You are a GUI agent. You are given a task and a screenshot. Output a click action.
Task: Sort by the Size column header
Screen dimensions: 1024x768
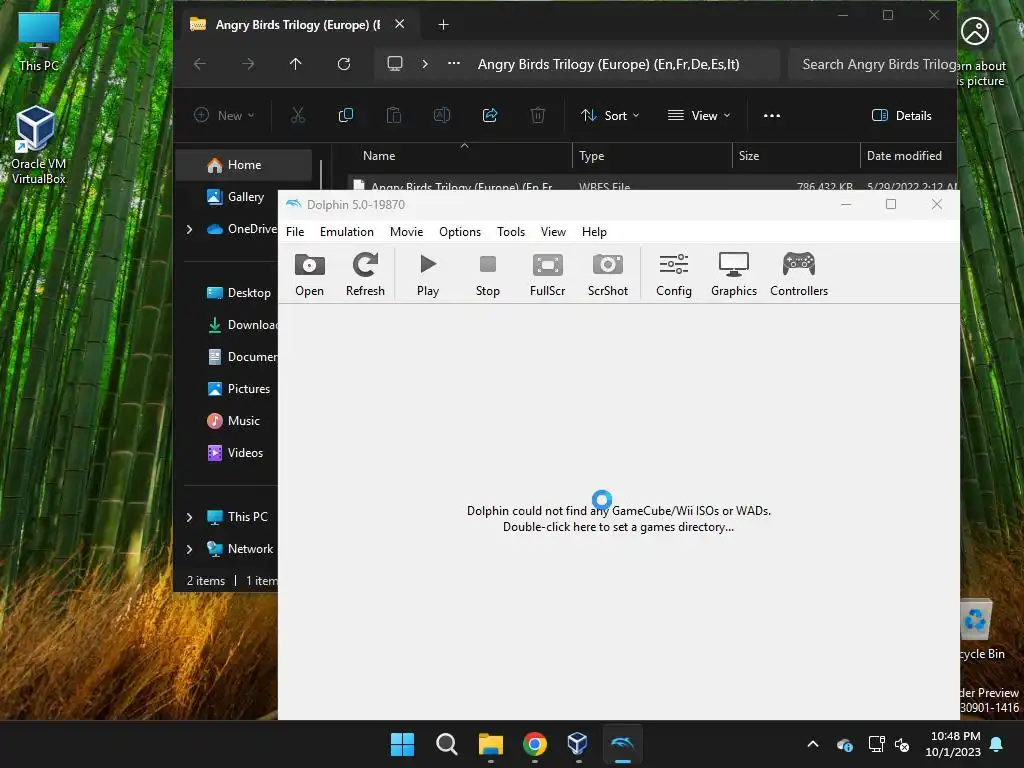point(748,156)
